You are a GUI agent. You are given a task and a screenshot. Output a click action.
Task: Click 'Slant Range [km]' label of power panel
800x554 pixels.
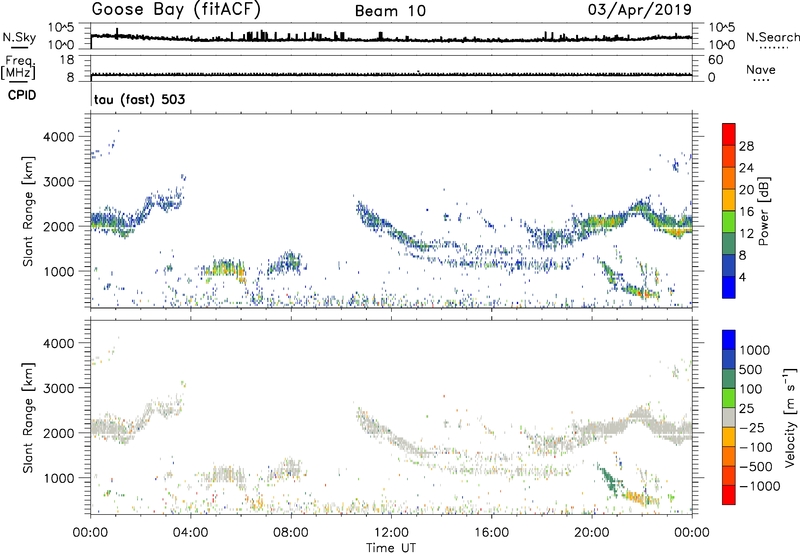(x=28, y=211)
